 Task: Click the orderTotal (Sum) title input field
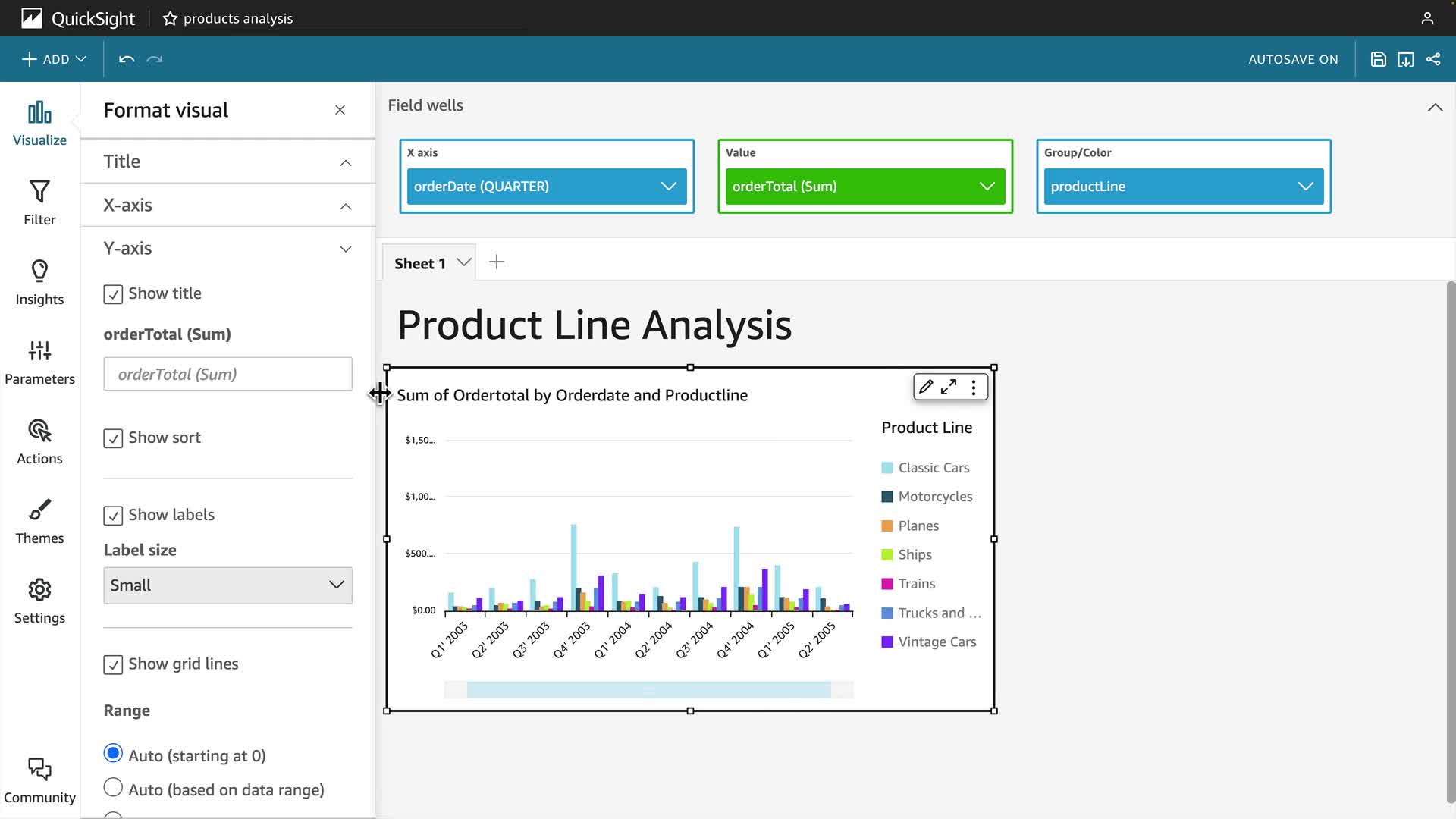click(227, 374)
